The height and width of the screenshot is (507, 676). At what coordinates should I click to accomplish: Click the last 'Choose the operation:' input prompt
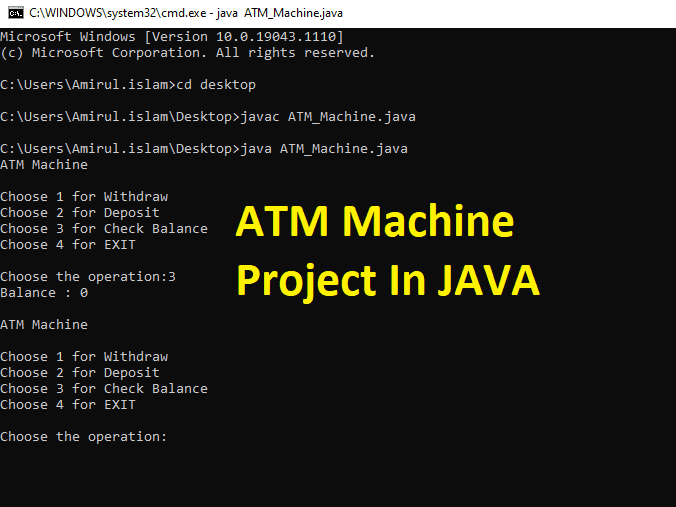[x=84, y=437]
